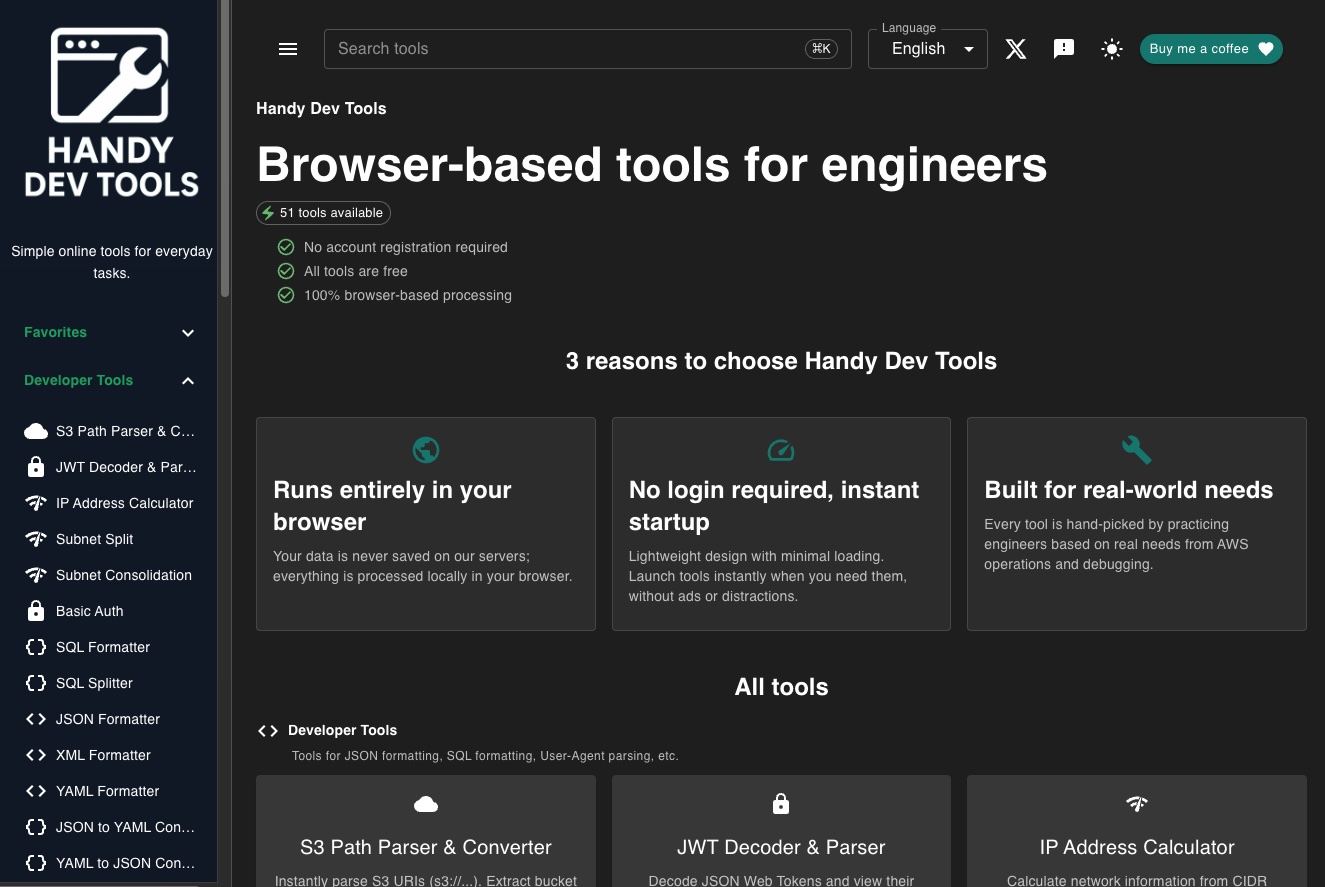This screenshot has height=887, width=1325.
Task: Expand the Favorites section
Action: coord(188,333)
